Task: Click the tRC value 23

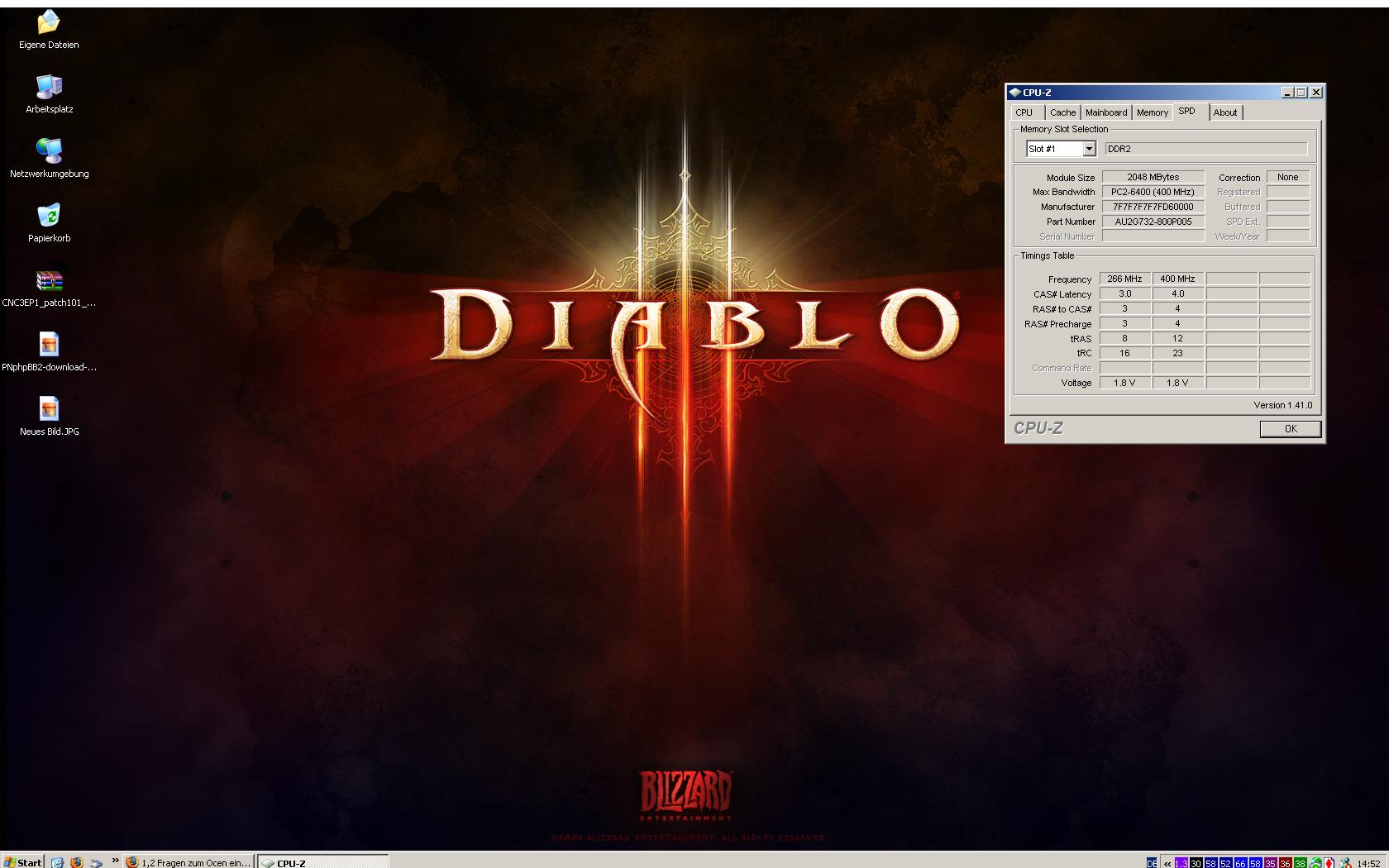Action: 1178,353
